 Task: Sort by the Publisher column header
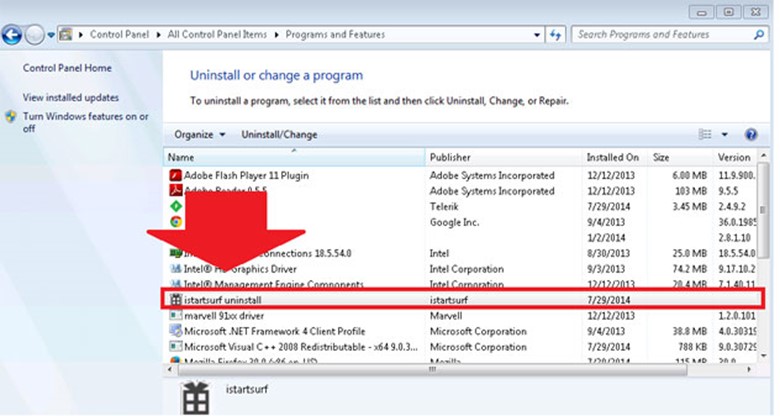point(502,157)
